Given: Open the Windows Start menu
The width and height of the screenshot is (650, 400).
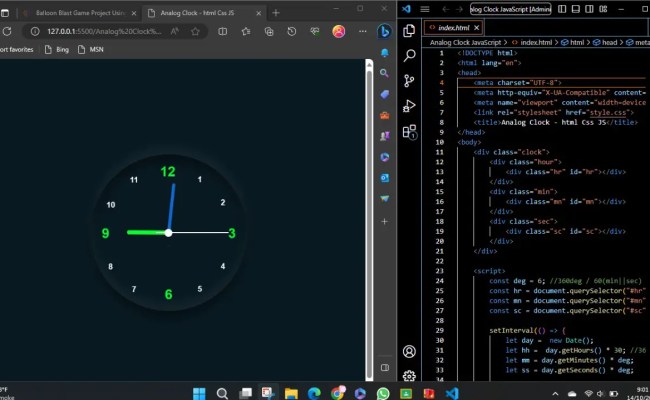Looking at the screenshot, I should tap(199, 393).
